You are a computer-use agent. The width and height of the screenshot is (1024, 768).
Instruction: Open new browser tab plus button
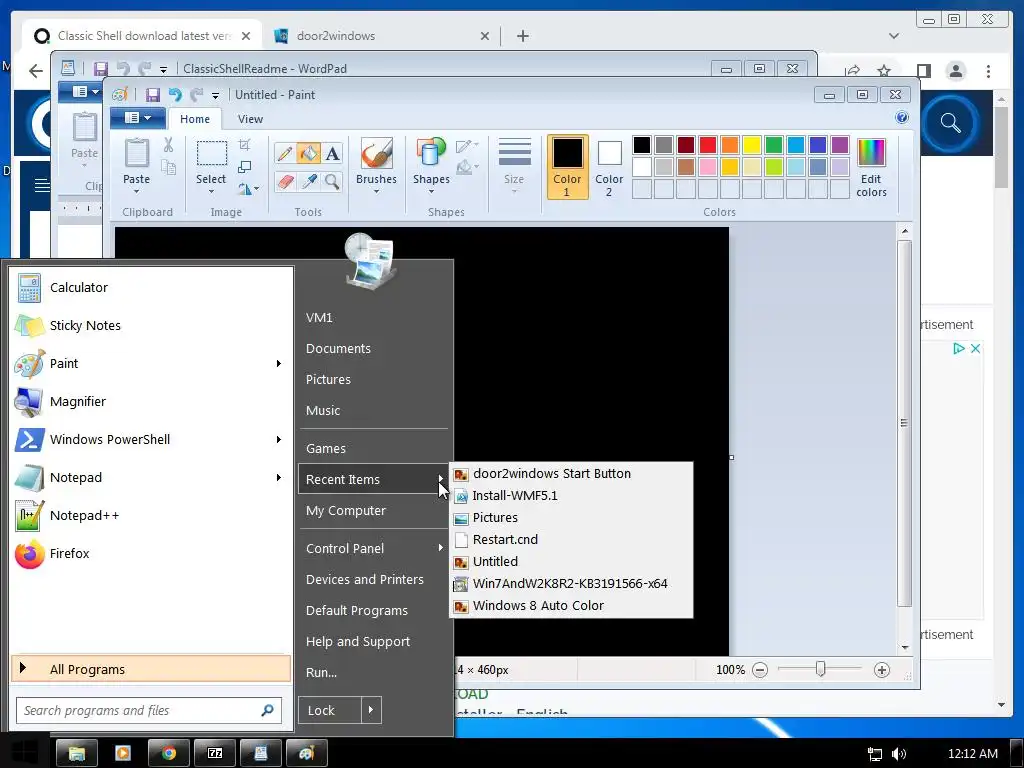coord(522,36)
